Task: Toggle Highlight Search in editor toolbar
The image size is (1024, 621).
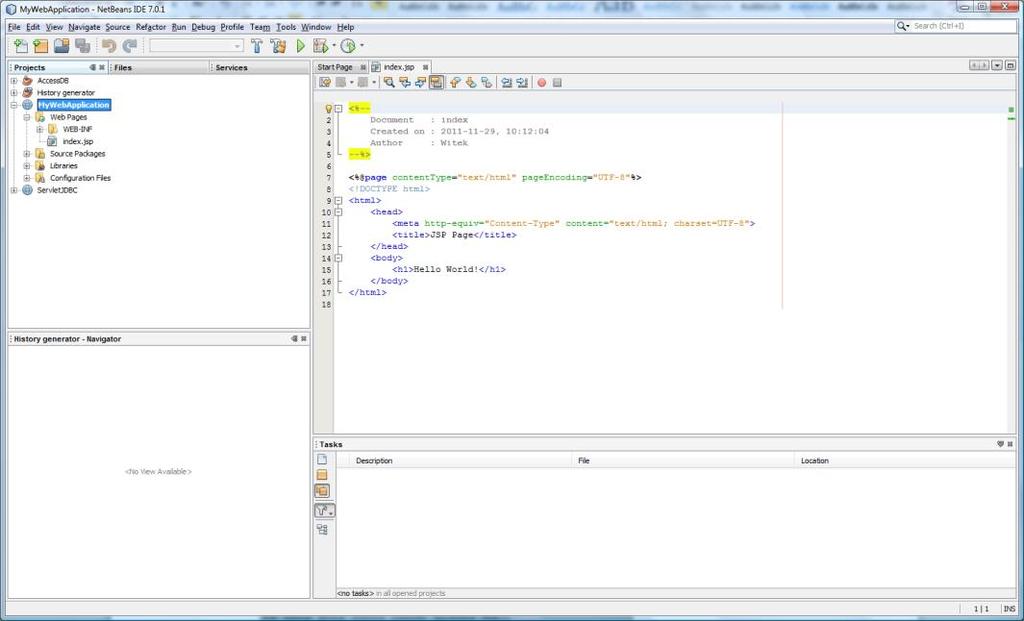Action: point(436,82)
